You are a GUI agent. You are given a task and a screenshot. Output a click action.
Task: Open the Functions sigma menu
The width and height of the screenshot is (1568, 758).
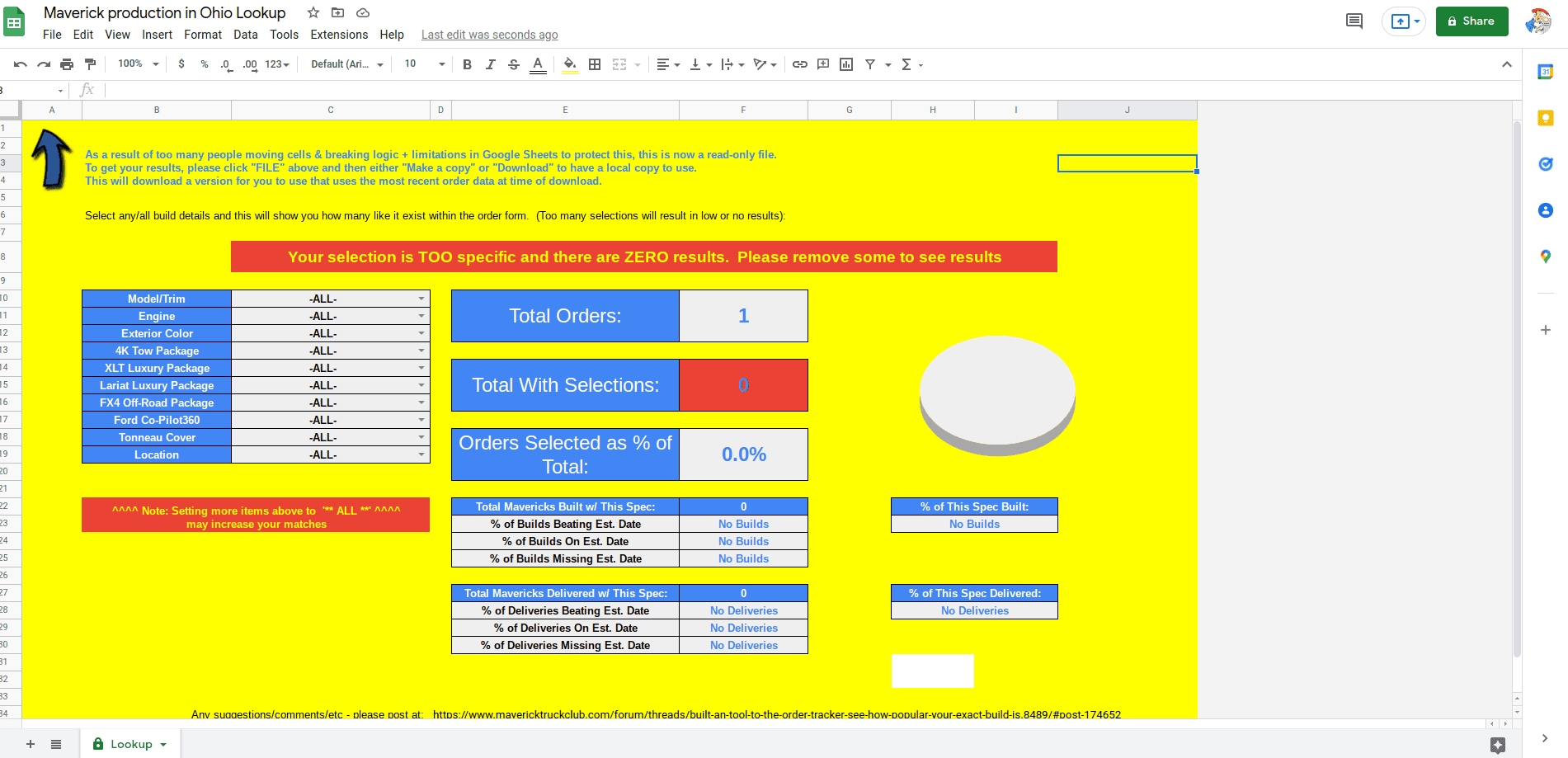click(911, 64)
